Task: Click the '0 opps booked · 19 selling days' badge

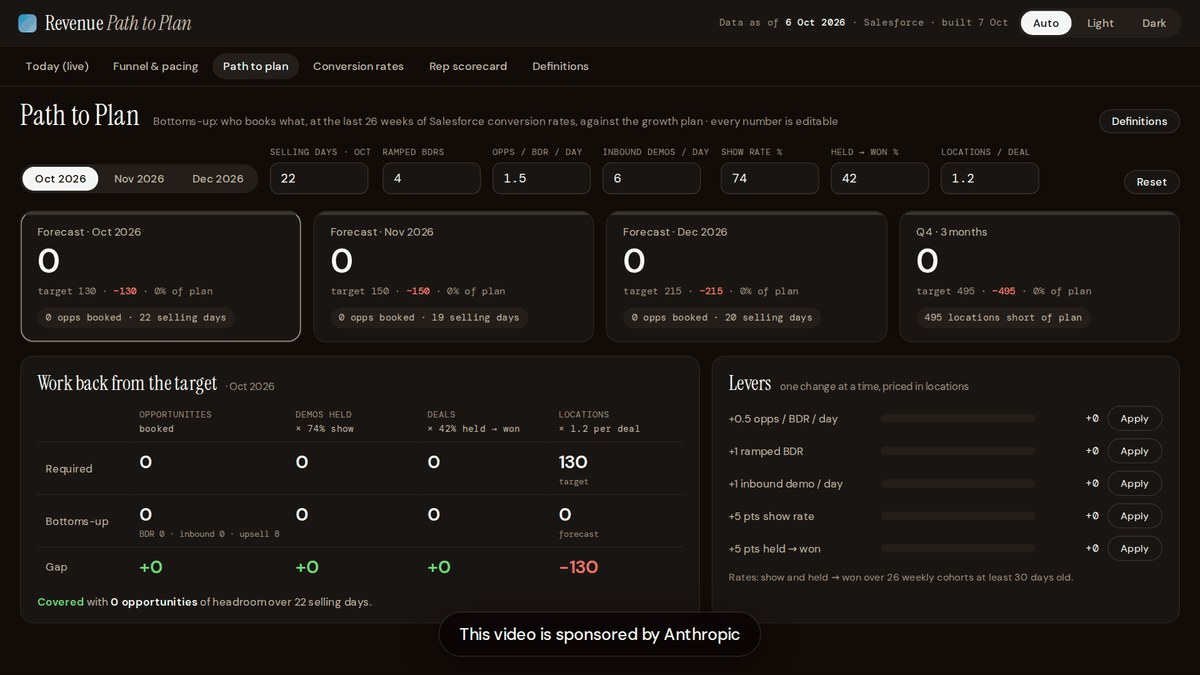Action: 429,317
